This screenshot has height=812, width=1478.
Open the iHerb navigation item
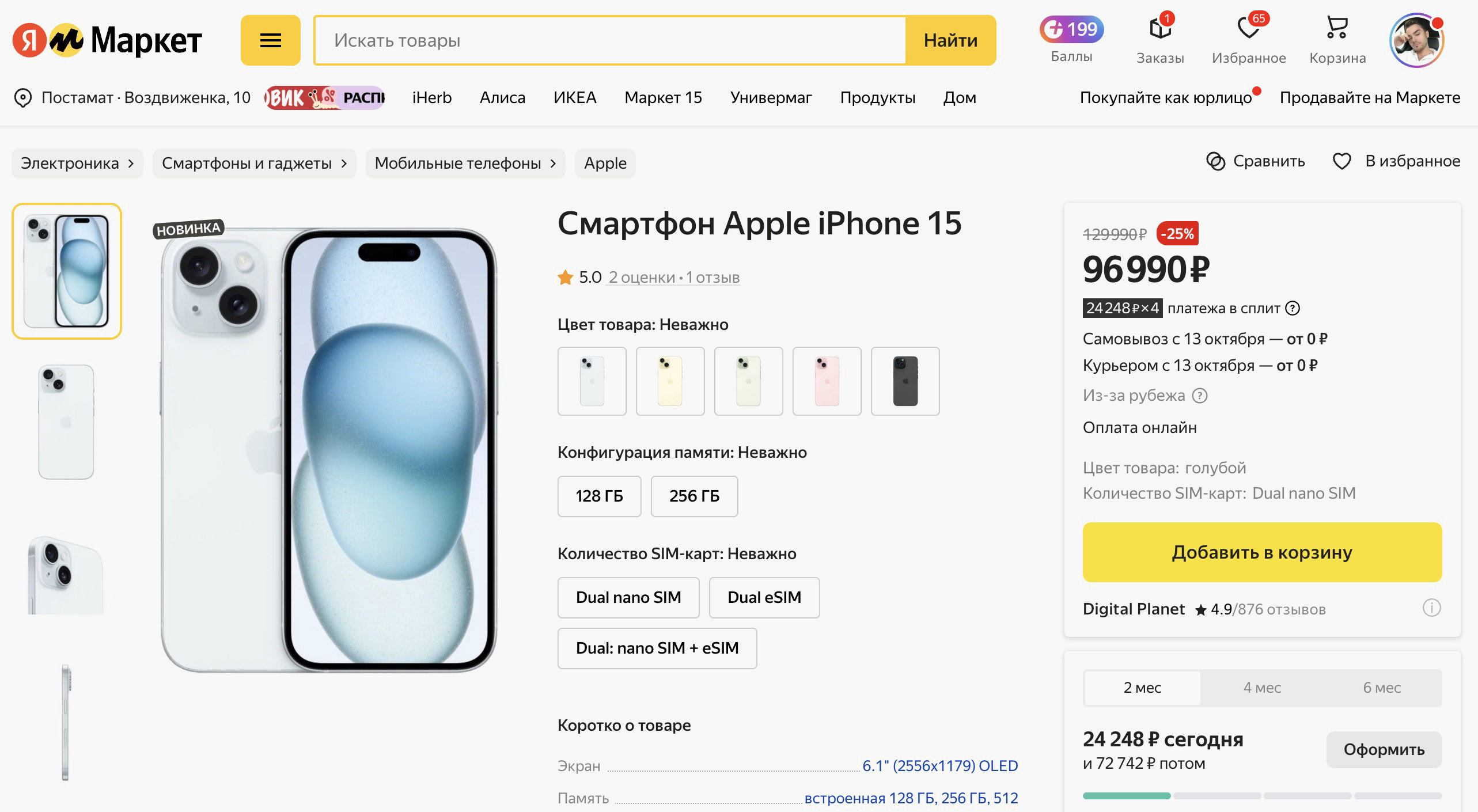[431, 98]
